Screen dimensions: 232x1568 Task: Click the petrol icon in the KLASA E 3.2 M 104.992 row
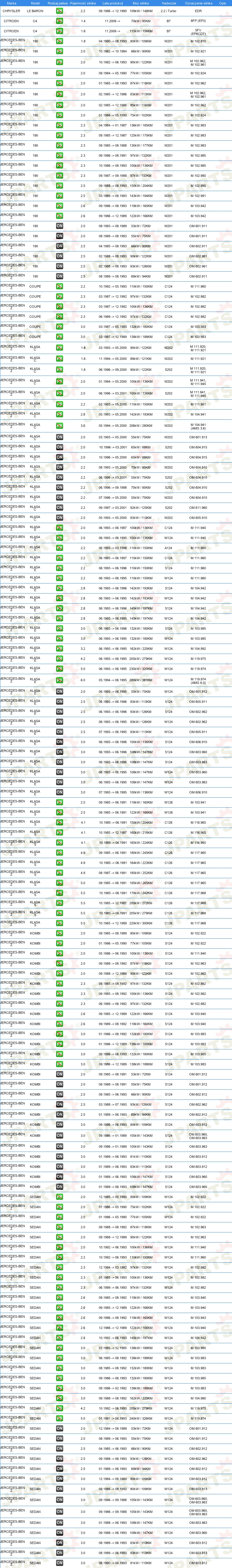pyautogui.click(x=59, y=649)
